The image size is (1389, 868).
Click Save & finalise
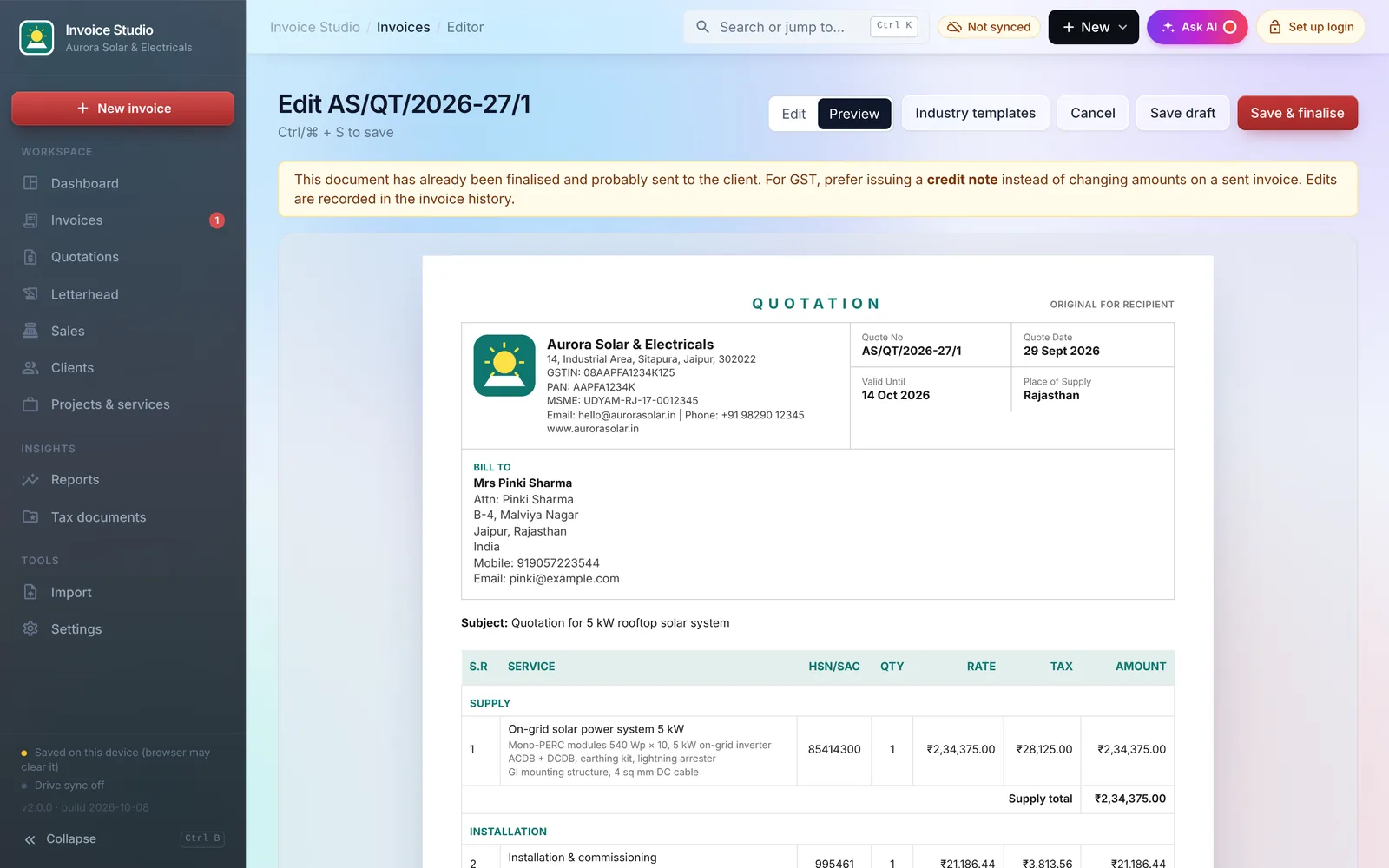point(1297,113)
